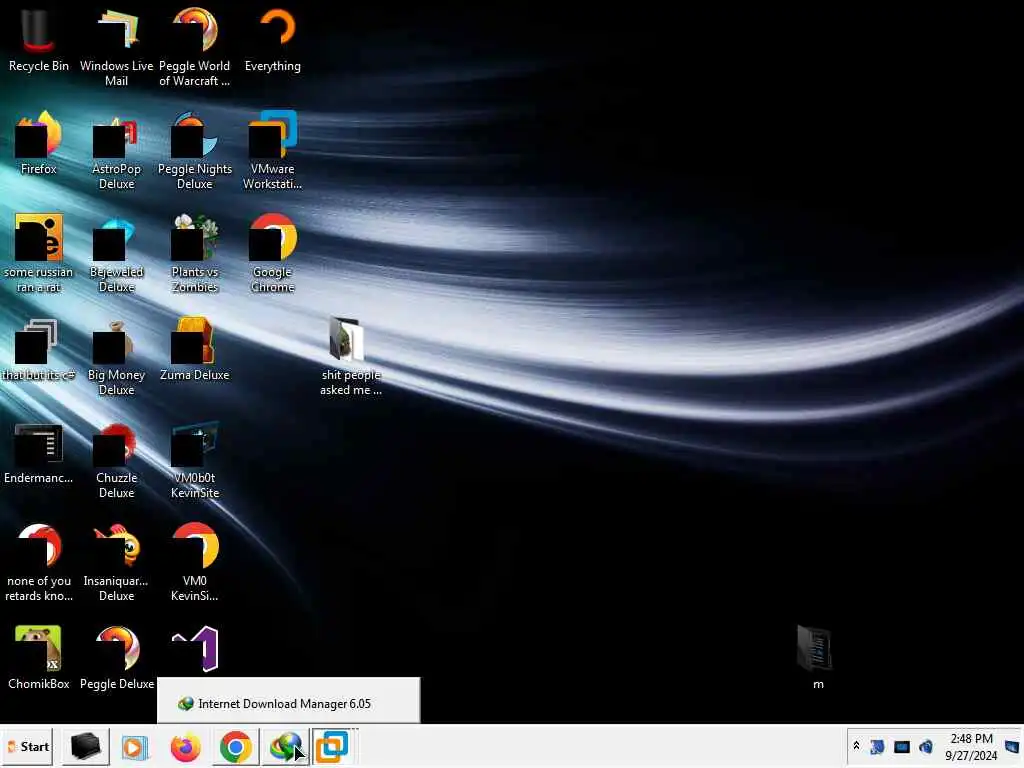The image size is (1024, 768).
Task: Select the folder named 'm'
Action: pyautogui.click(x=817, y=658)
